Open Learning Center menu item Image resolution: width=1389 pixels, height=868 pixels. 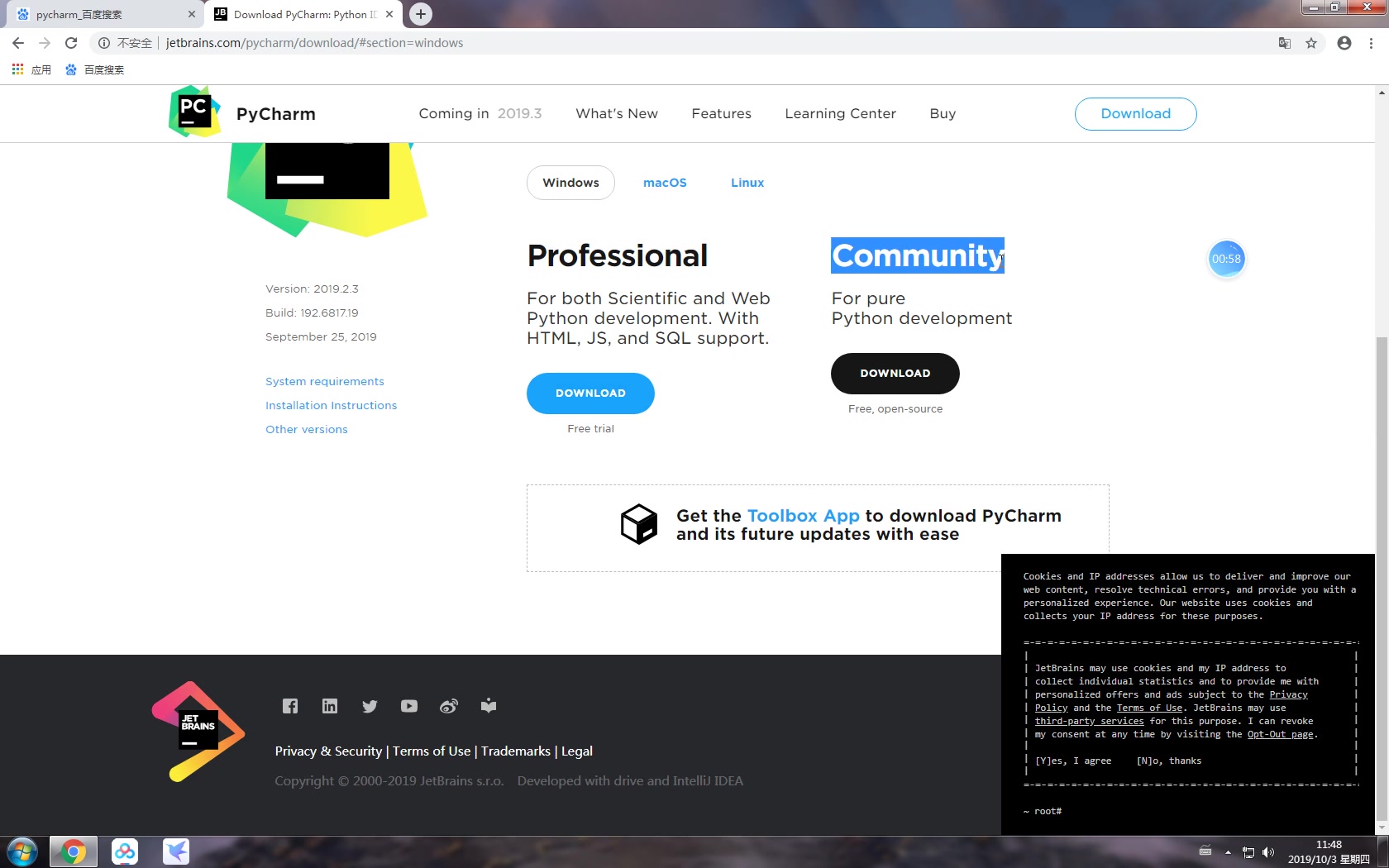pos(840,113)
